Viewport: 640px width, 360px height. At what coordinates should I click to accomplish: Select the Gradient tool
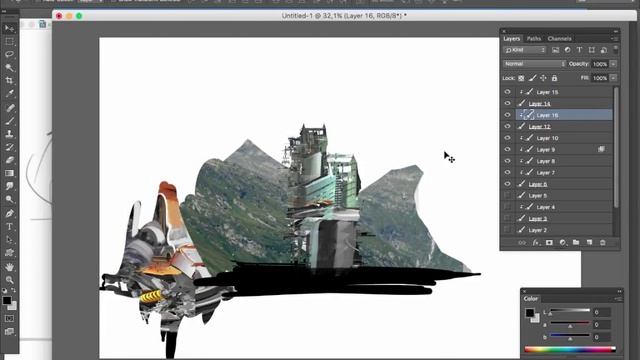pyautogui.click(x=9, y=173)
